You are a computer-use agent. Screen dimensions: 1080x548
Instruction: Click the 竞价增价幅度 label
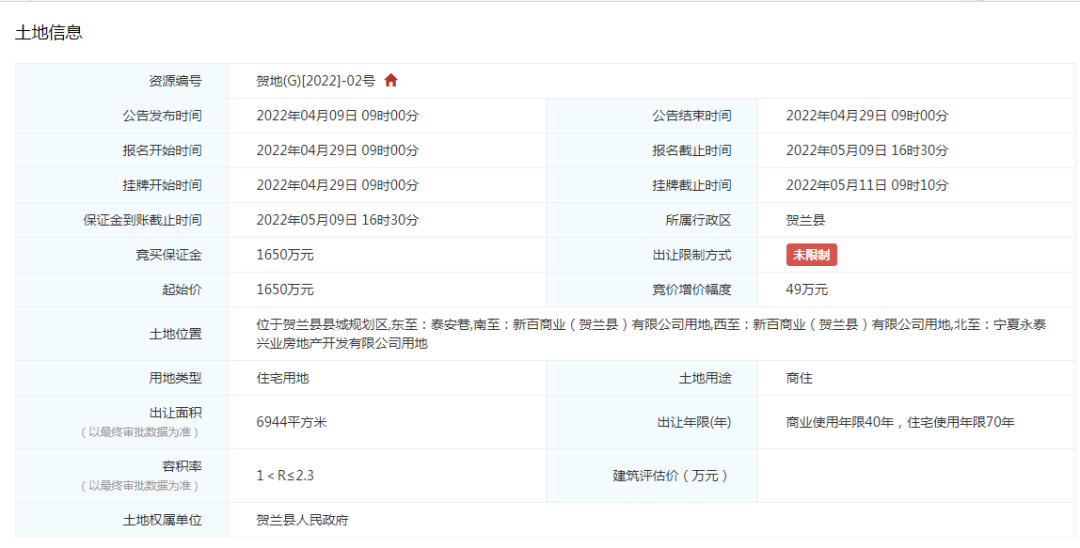tap(692, 290)
